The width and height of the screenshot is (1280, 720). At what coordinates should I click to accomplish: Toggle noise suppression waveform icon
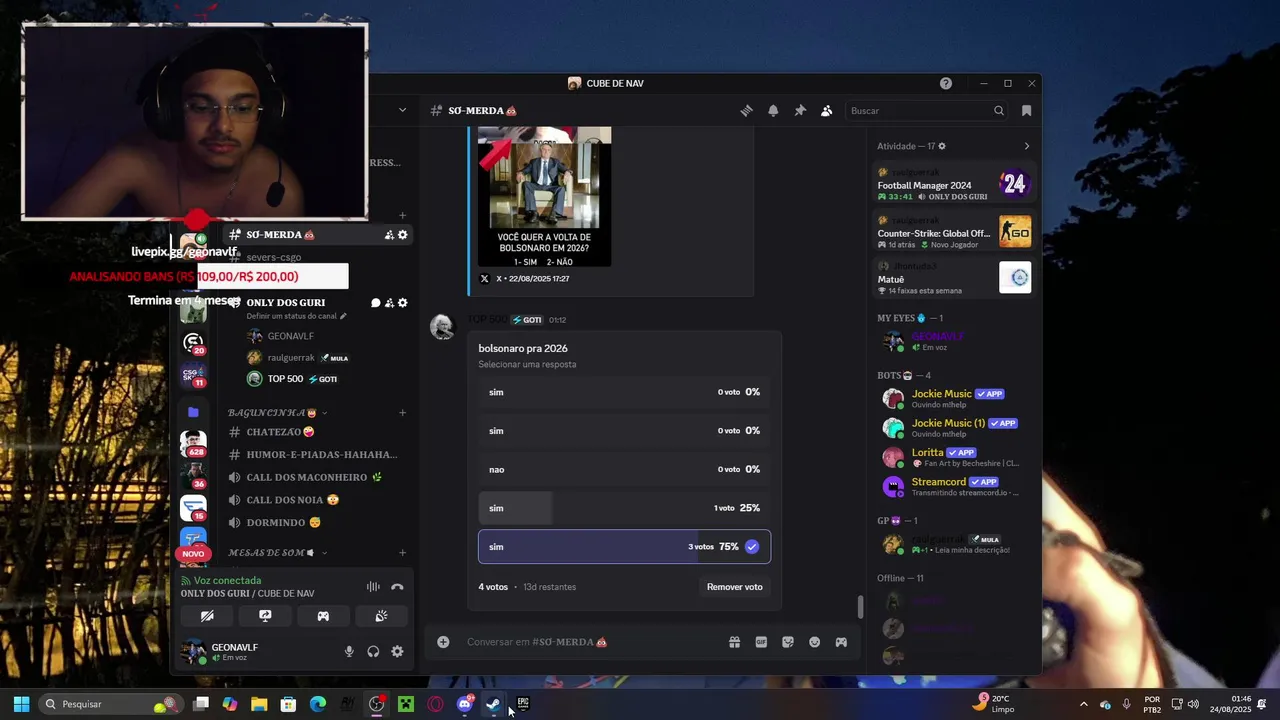(373, 587)
